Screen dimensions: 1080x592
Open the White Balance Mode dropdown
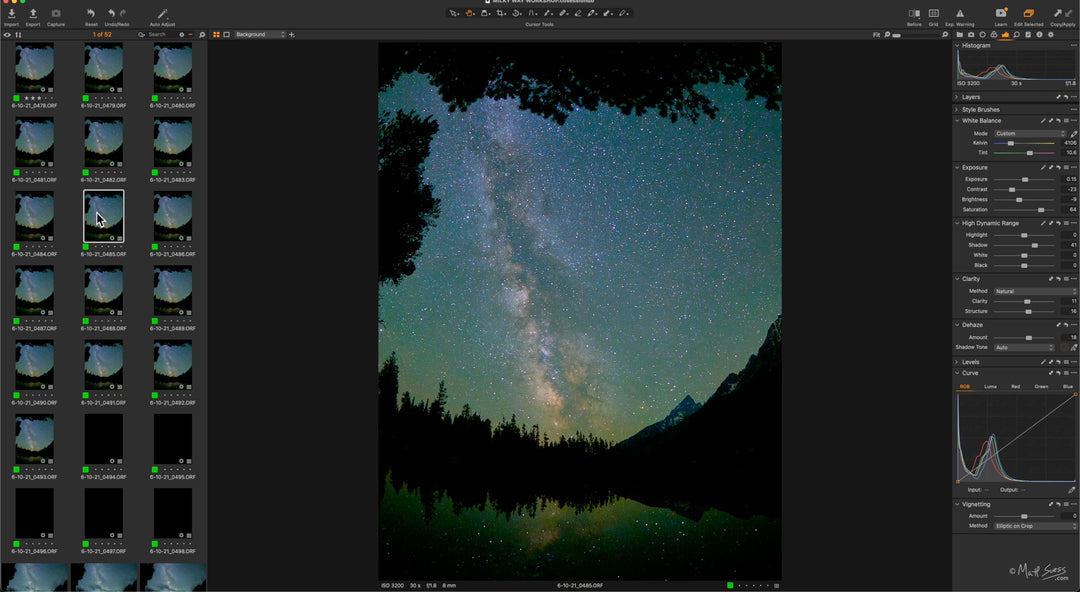pyautogui.click(x=1030, y=133)
